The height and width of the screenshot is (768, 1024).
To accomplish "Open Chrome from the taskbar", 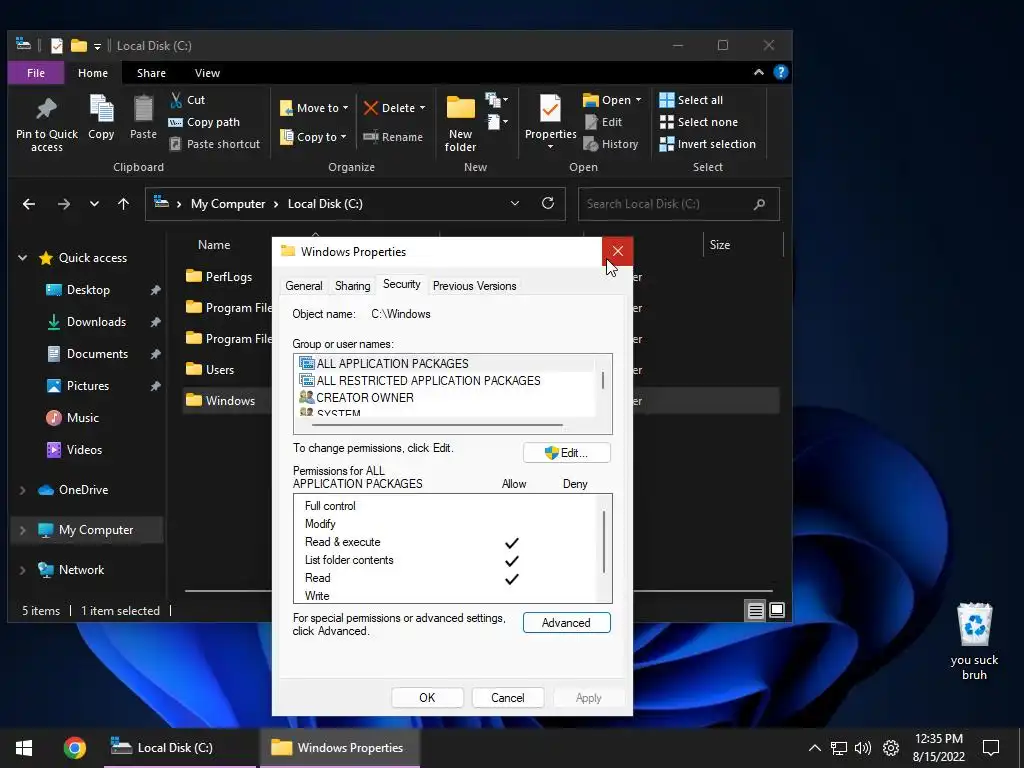I will click(x=74, y=748).
